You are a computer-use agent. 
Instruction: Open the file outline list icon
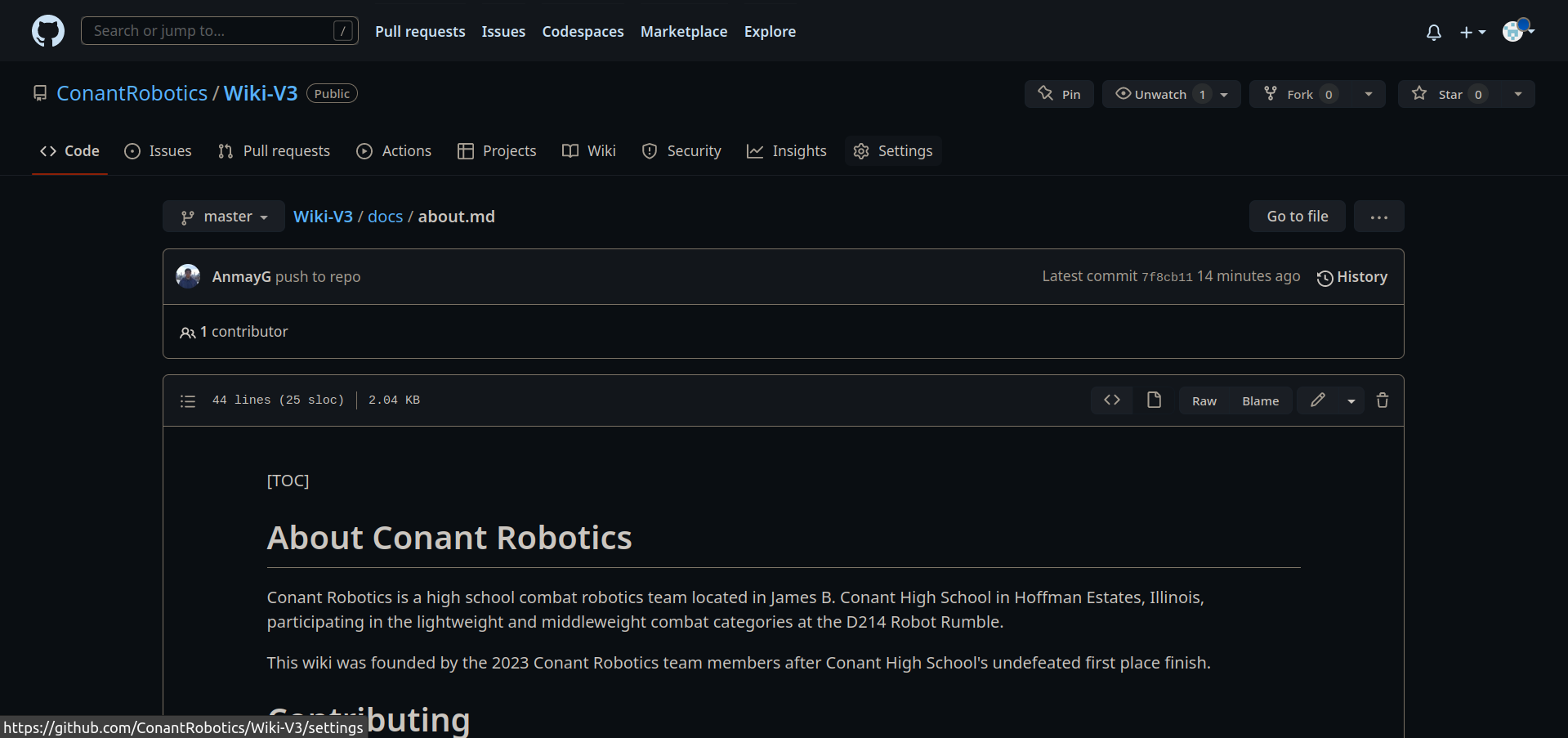(x=188, y=400)
